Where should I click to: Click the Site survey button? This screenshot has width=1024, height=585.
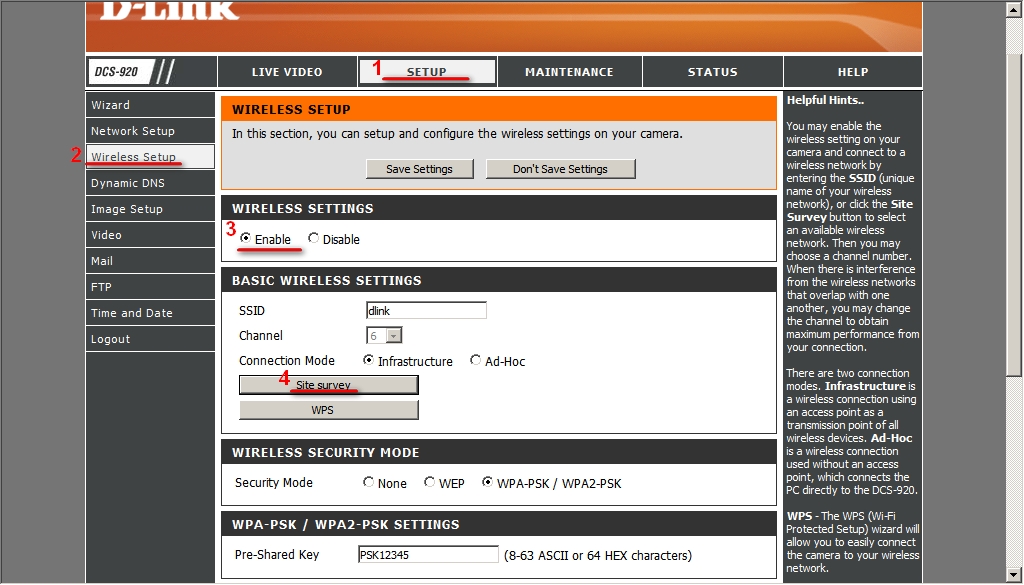pyautogui.click(x=328, y=385)
